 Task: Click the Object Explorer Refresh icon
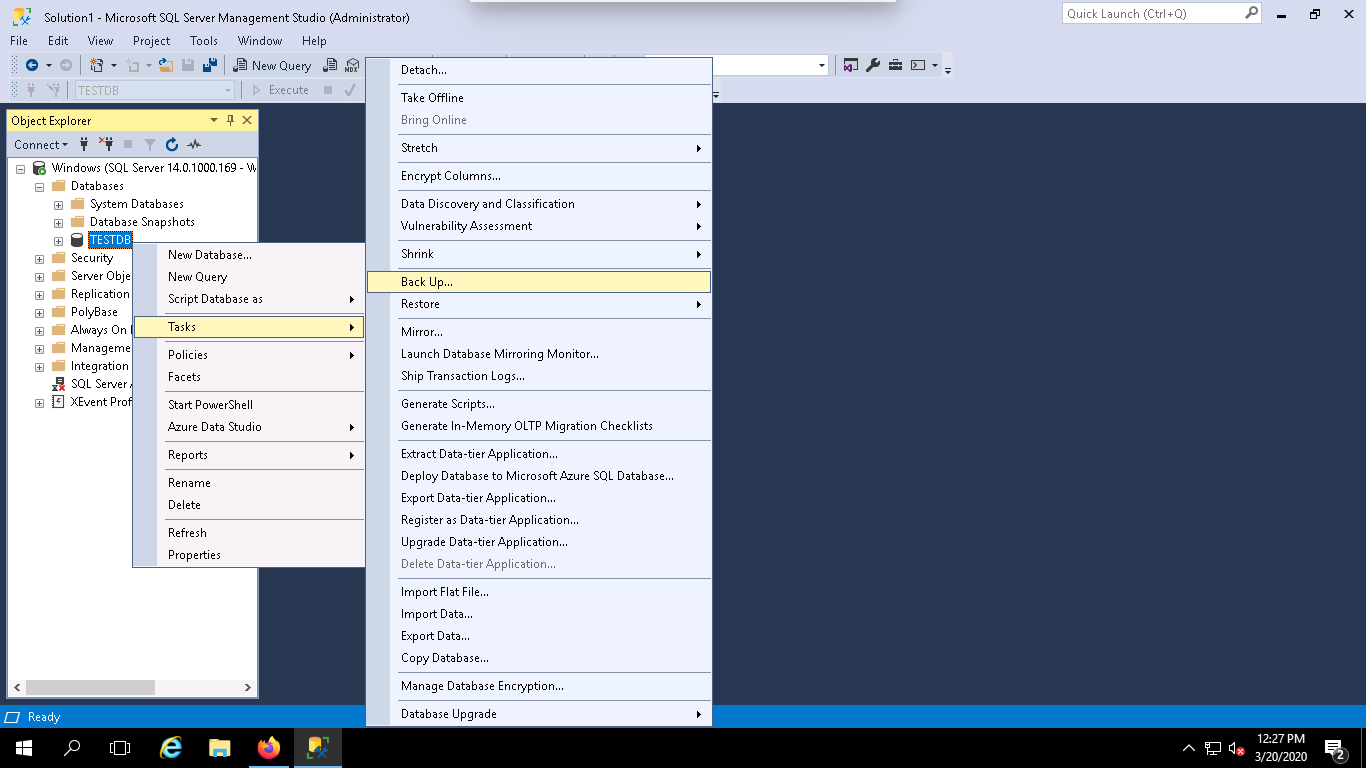click(x=172, y=144)
